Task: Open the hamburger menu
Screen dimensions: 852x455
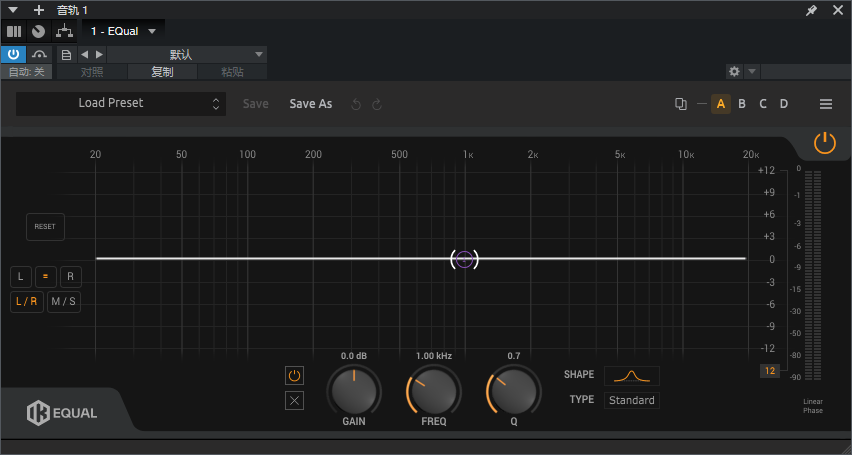Action: [826, 104]
